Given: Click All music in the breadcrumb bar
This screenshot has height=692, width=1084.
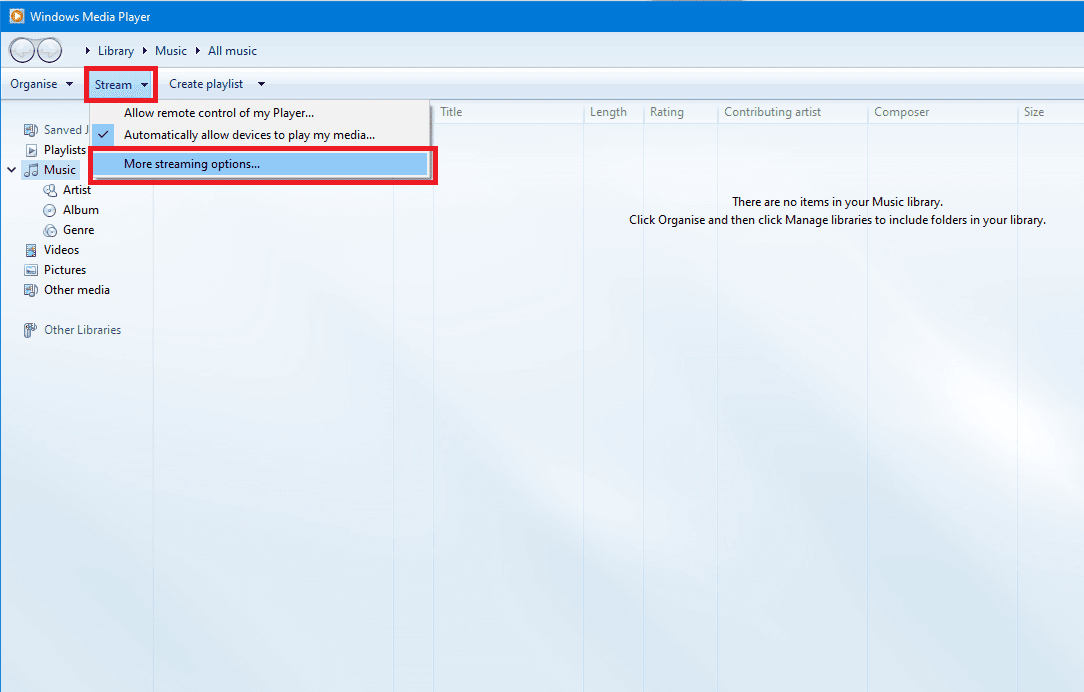Looking at the screenshot, I should 232,50.
